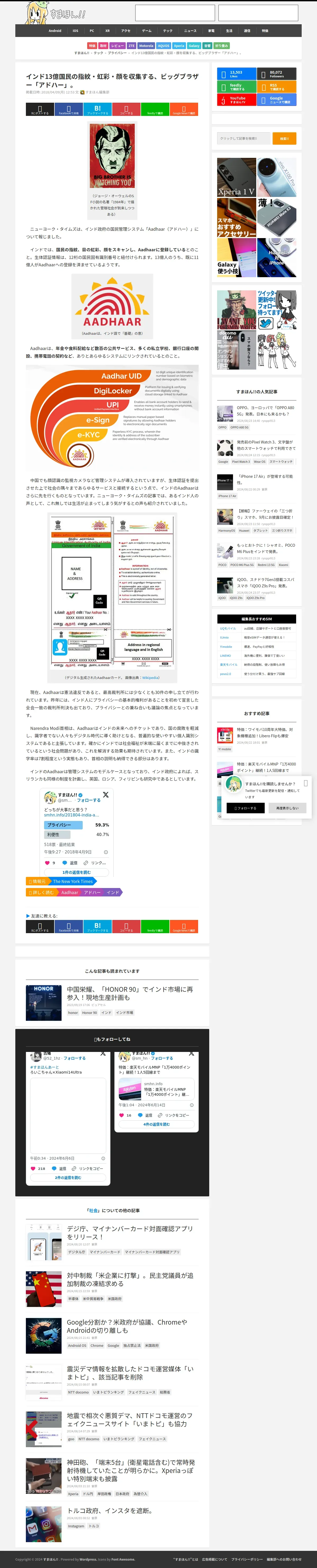Open the Android menu item

click(55, 30)
